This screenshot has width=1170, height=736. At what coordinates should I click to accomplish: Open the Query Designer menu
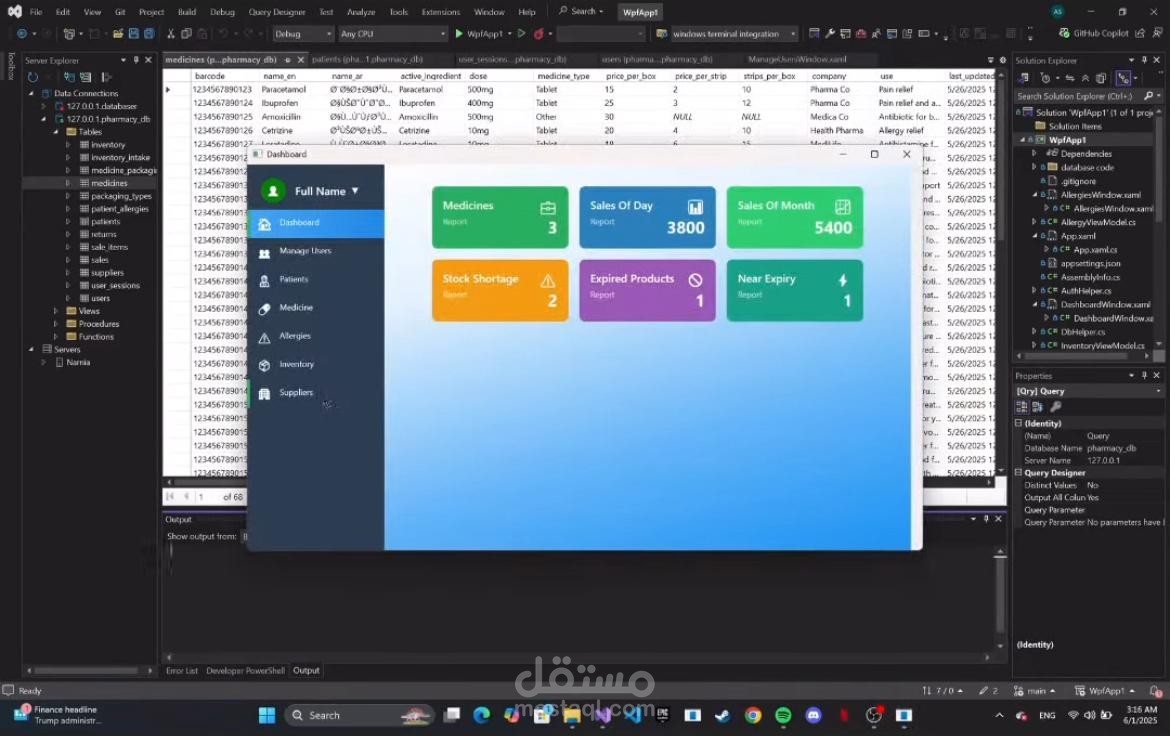coord(276,12)
